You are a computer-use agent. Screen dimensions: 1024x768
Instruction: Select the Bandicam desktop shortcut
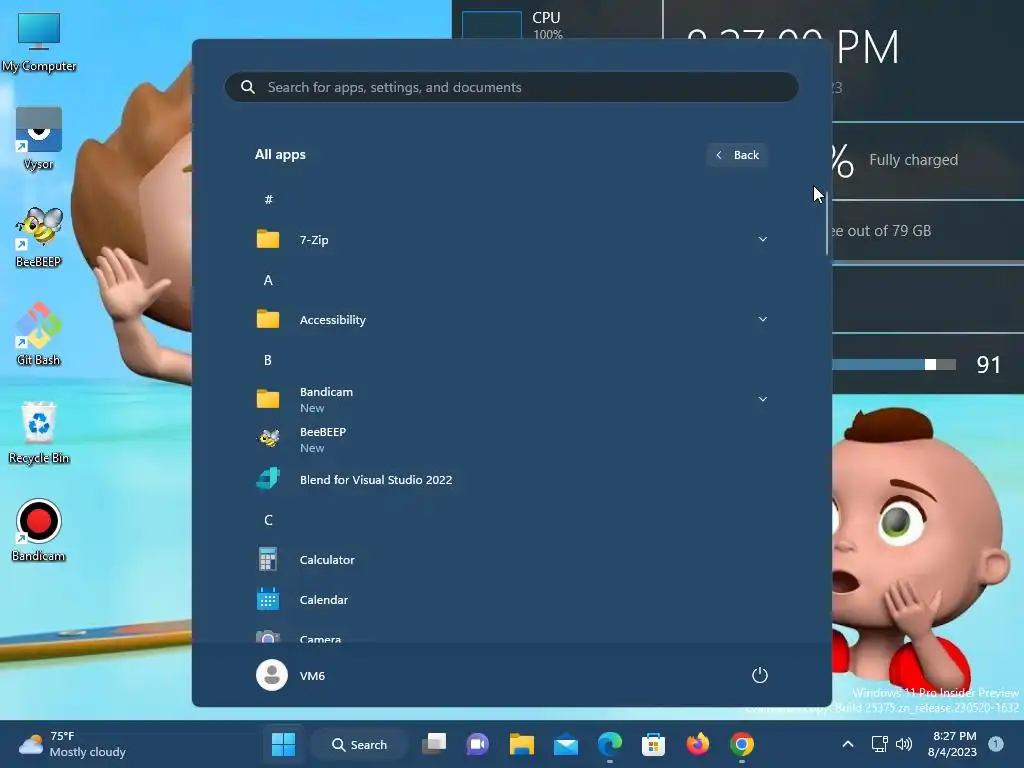pos(39,530)
